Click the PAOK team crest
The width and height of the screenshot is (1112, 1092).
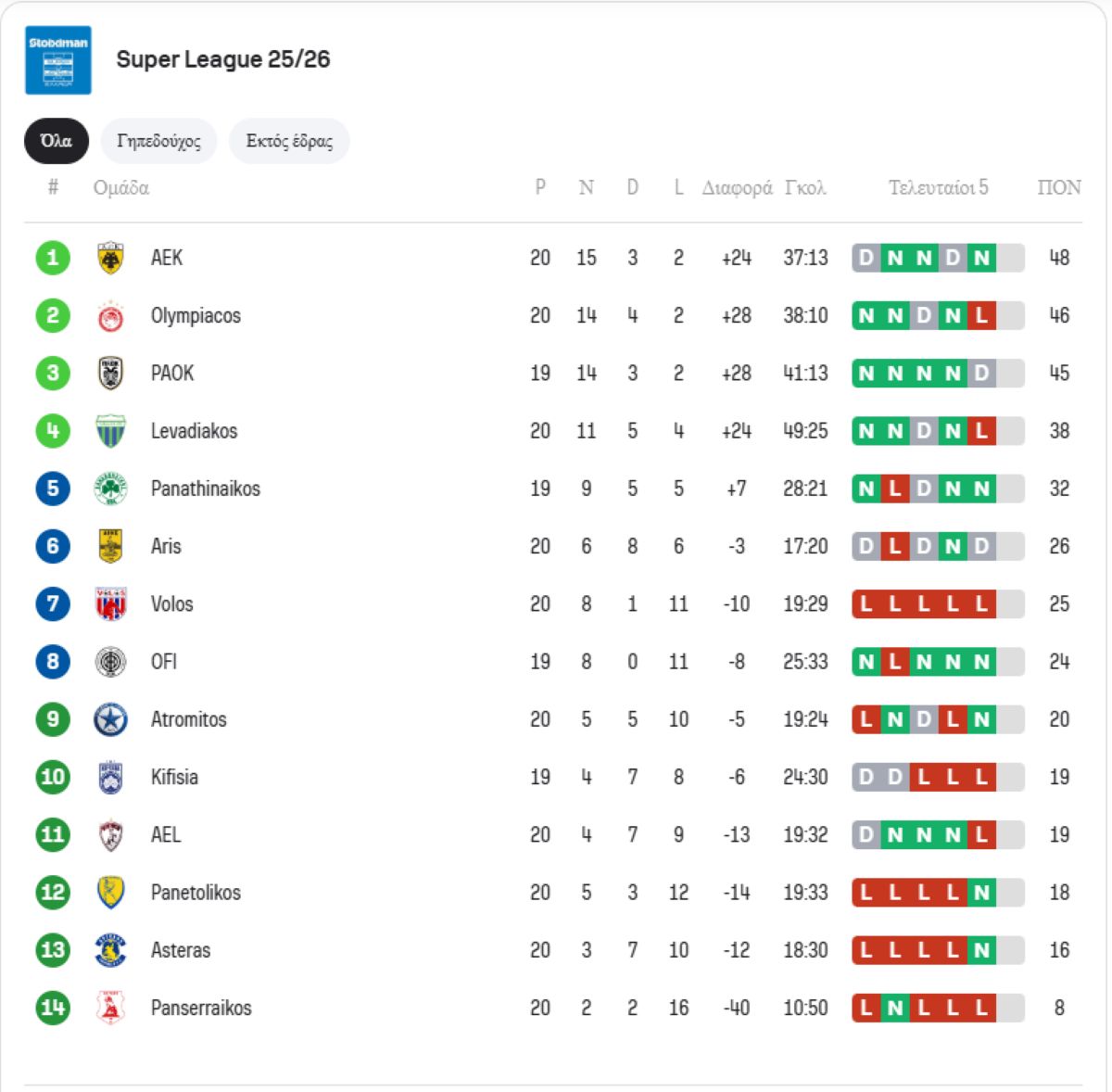pos(110,374)
